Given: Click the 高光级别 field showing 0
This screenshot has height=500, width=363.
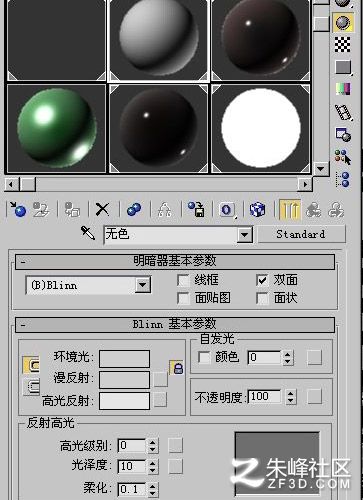Looking at the screenshot, I should point(132,446).
